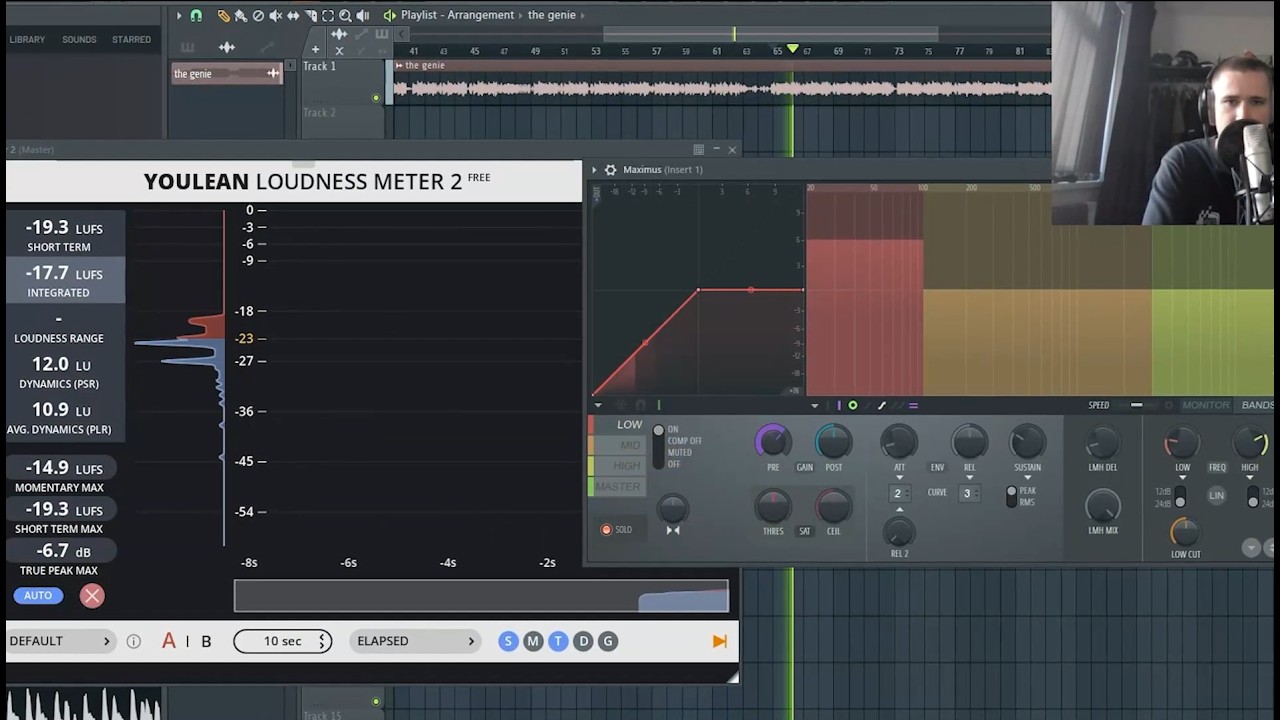Click the add track plus icon

click(315, 49)
